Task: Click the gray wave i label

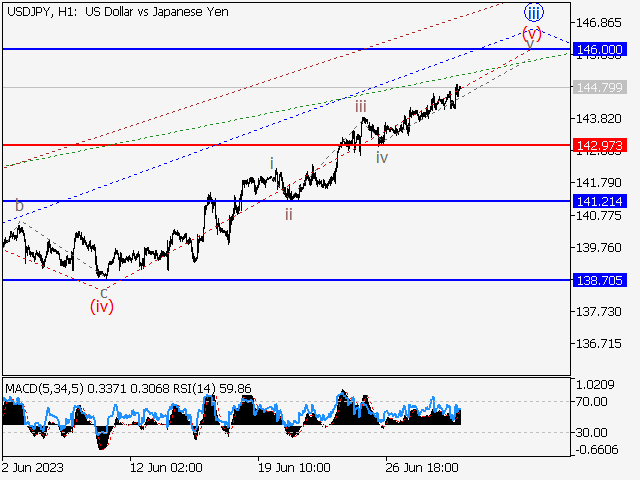Action: (272, 164)
